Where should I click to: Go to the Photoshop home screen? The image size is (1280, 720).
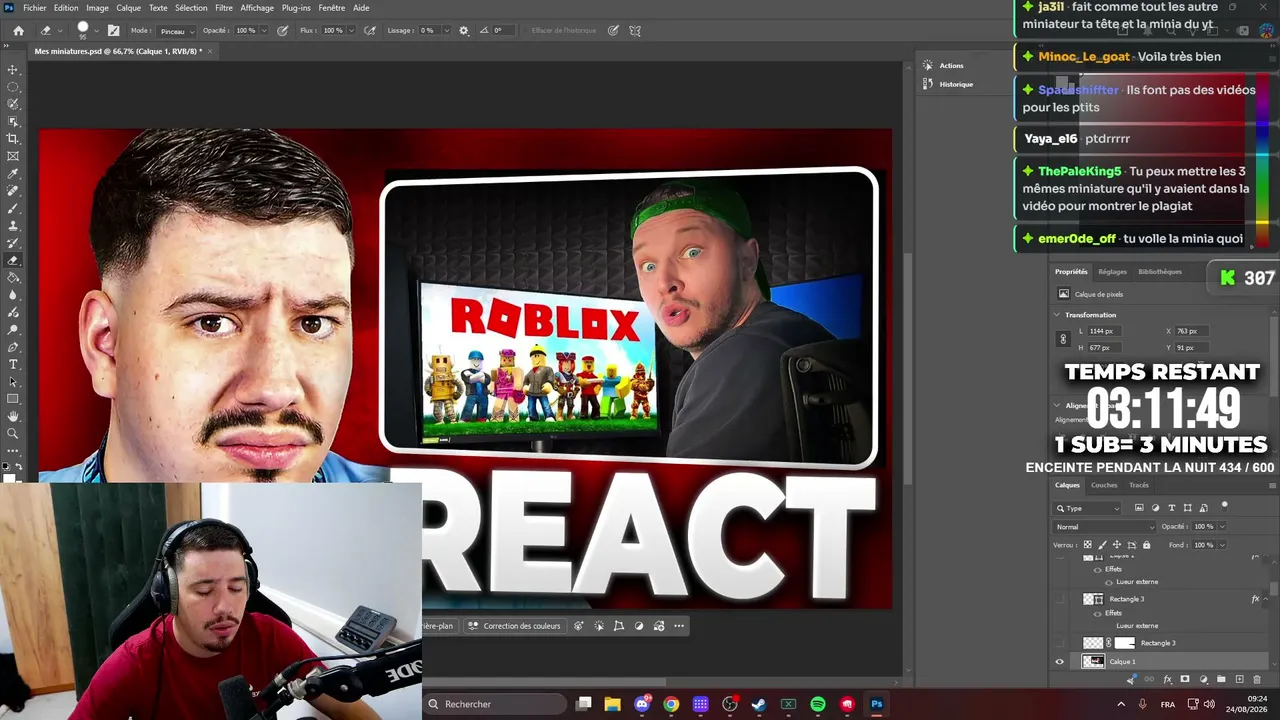click(x=18, y=31)
